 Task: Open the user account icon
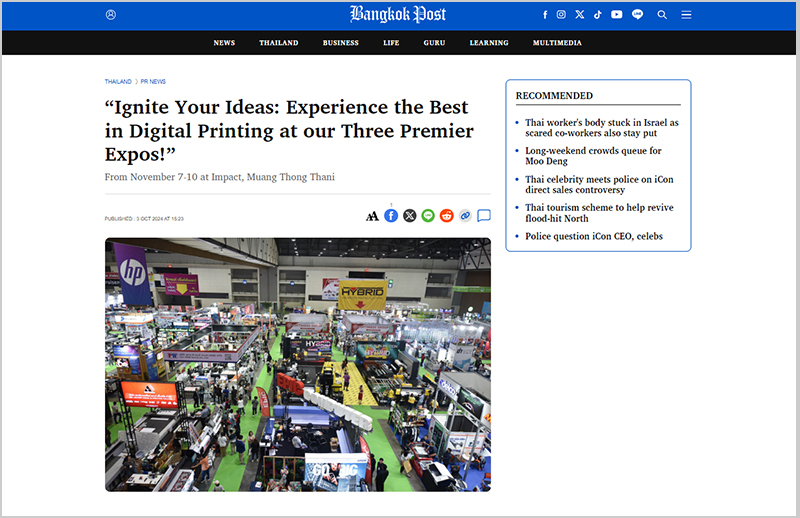tap(111, 15)
